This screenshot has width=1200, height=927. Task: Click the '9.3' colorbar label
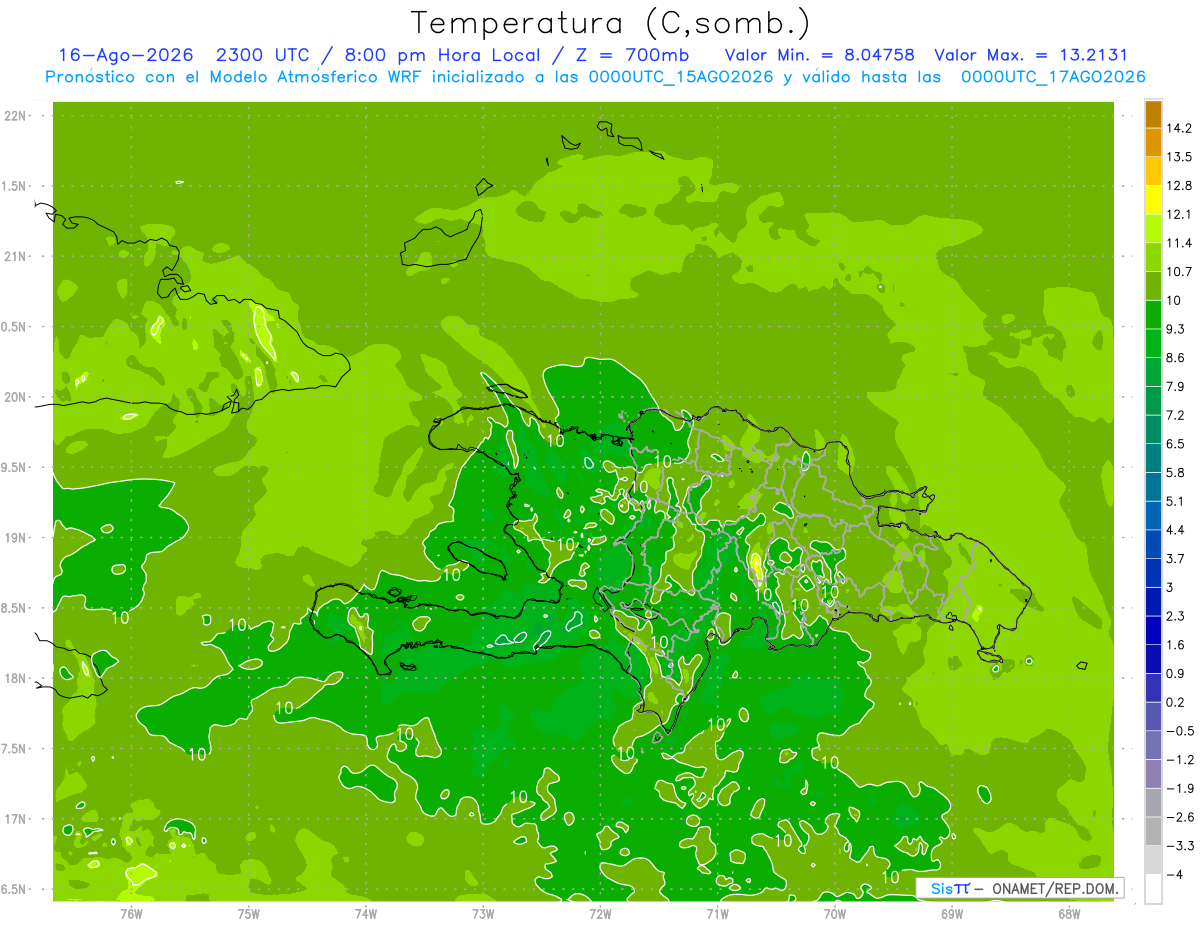coord(1176,329)
